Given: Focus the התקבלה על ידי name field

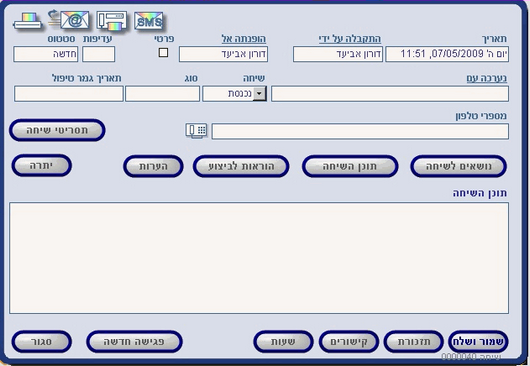Looking at the screenshot, I should [x=338, y=54].
